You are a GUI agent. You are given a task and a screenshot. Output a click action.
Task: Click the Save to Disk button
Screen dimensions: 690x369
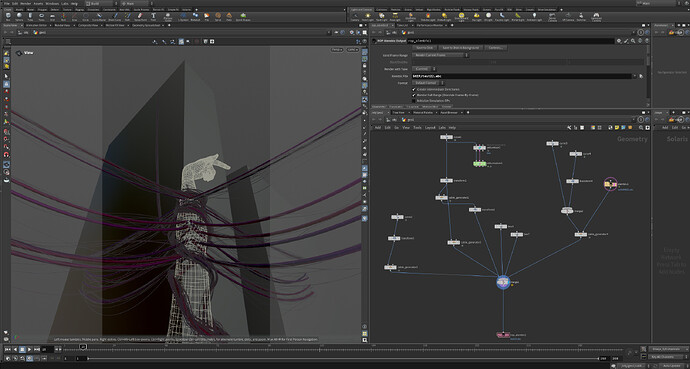(424, 47)
